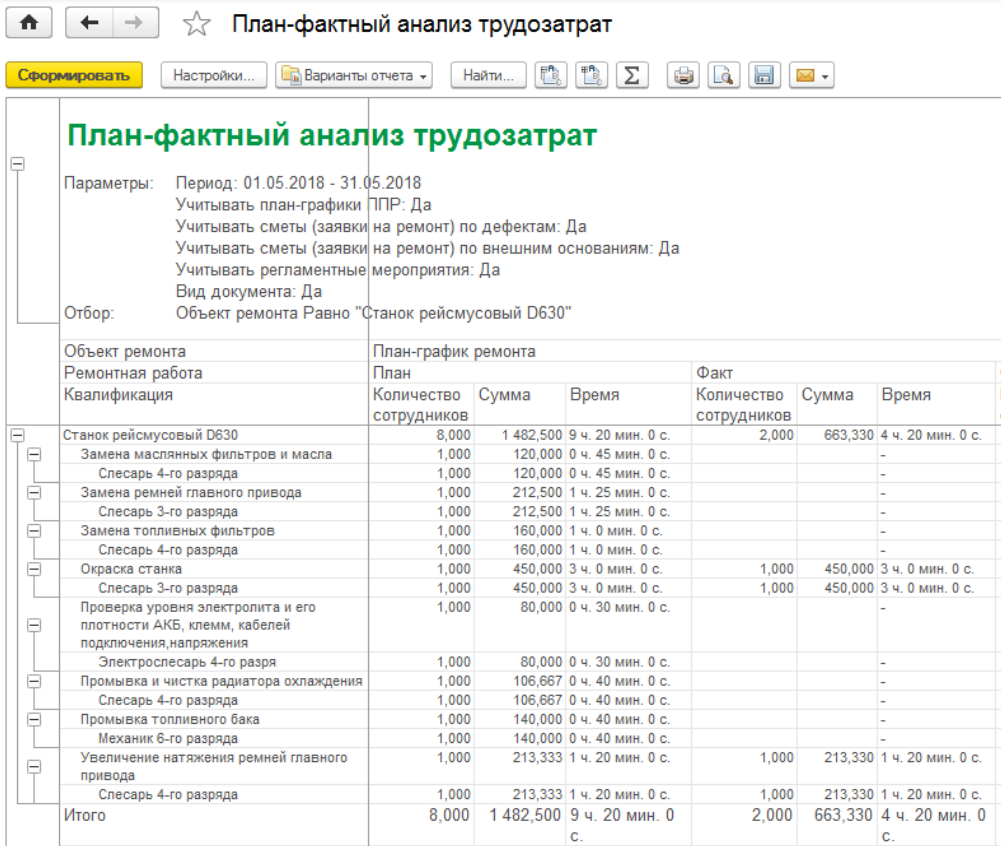Save the report with floppy disk icon
This screenshot has width=1001, height=846.
coord(764,75)
